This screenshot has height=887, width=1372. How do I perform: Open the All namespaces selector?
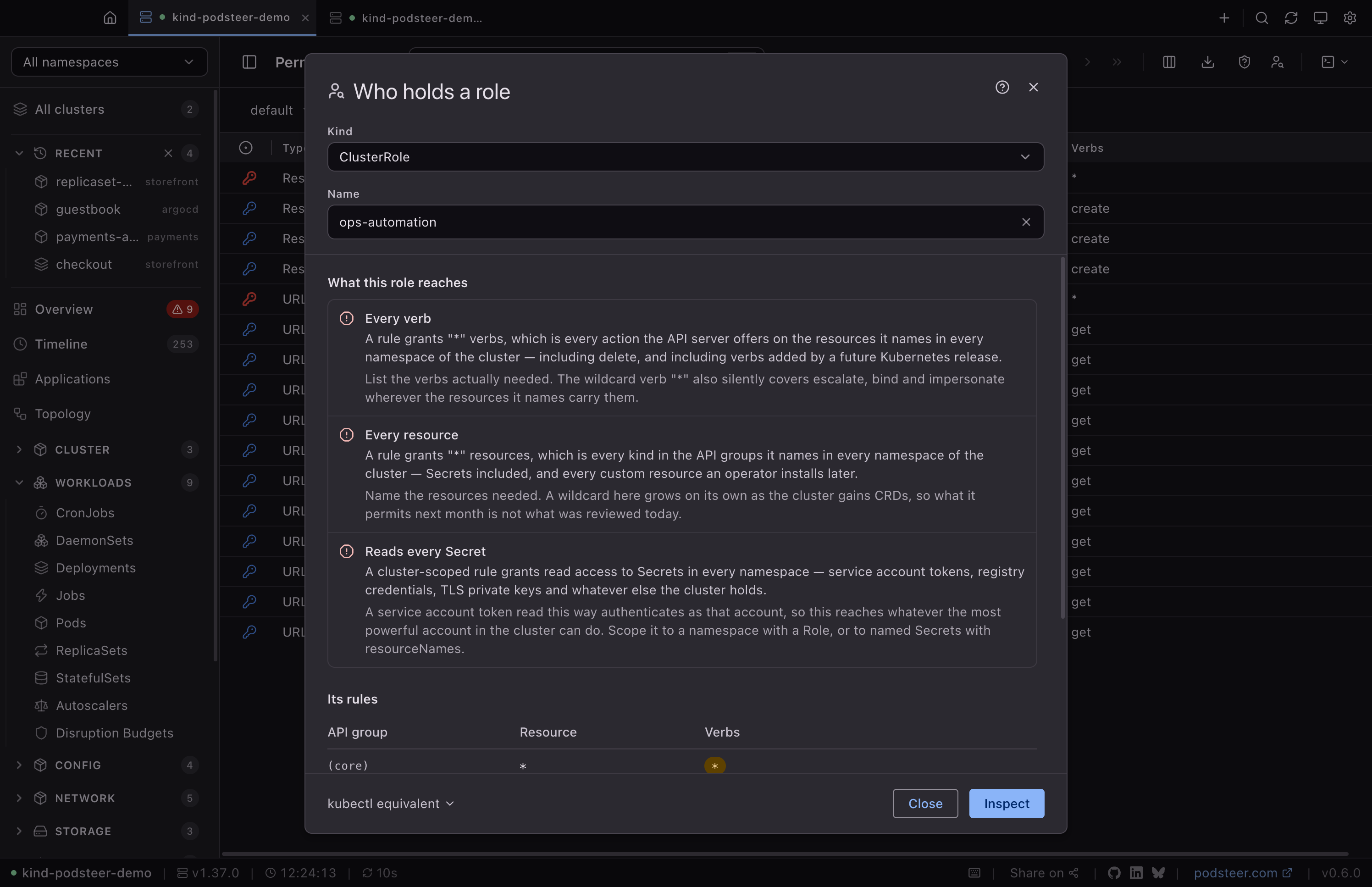(110, 61)
